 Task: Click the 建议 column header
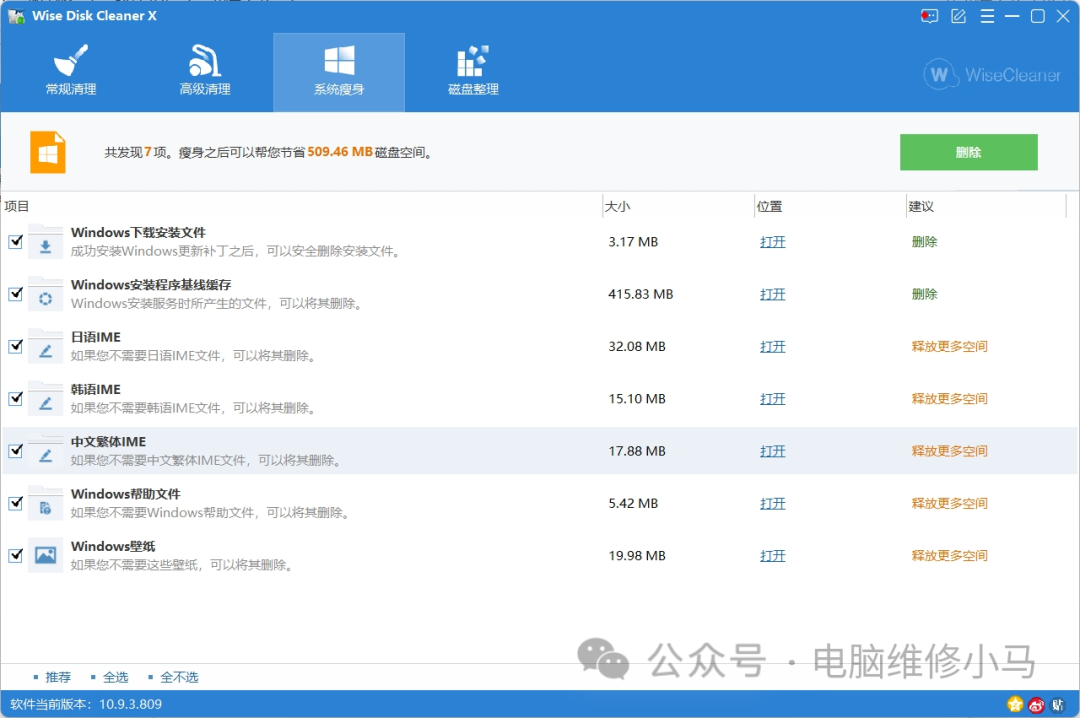pyautogui.click(x=921, y=206)
